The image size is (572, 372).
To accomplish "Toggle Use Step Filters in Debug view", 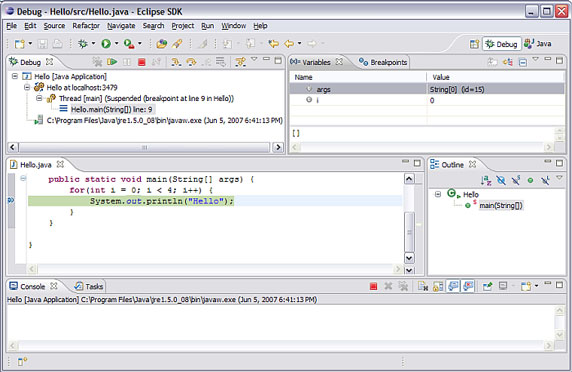I will [240, 62].
